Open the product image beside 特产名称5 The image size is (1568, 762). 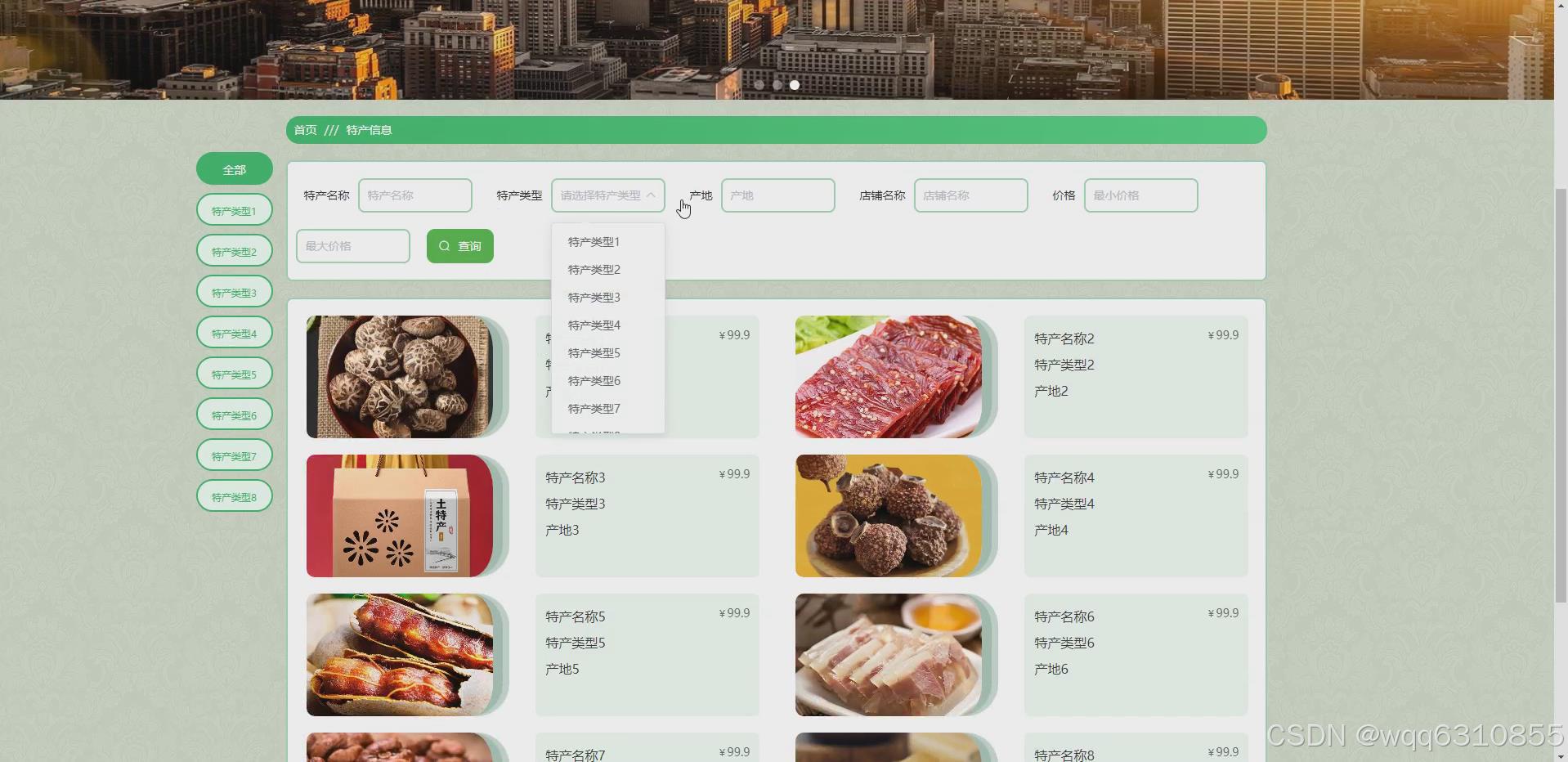(x=400, y=655)
